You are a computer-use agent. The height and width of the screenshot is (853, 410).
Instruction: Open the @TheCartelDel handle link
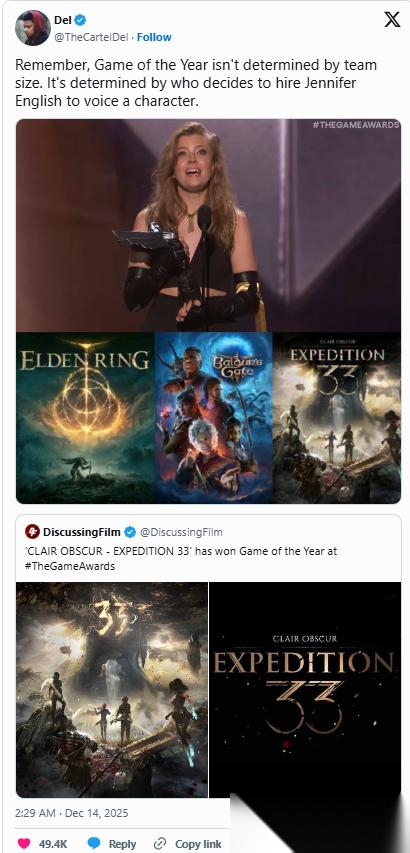[92, 37]
